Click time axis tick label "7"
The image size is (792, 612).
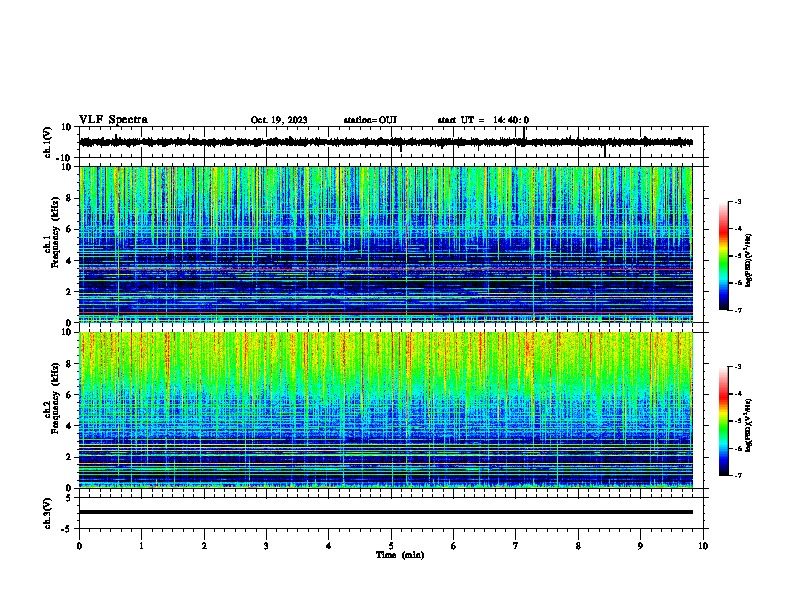pos(516,545)
